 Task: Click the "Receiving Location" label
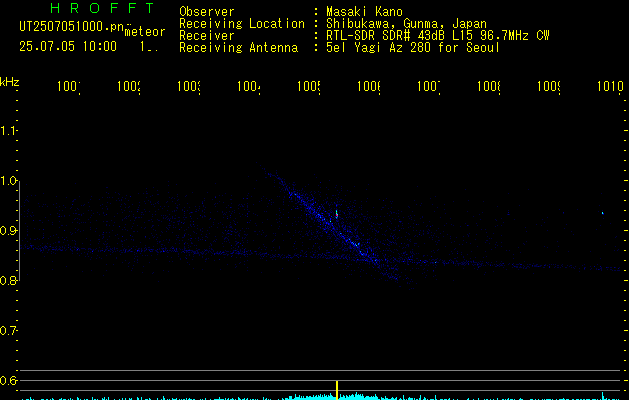coord(242,24)
